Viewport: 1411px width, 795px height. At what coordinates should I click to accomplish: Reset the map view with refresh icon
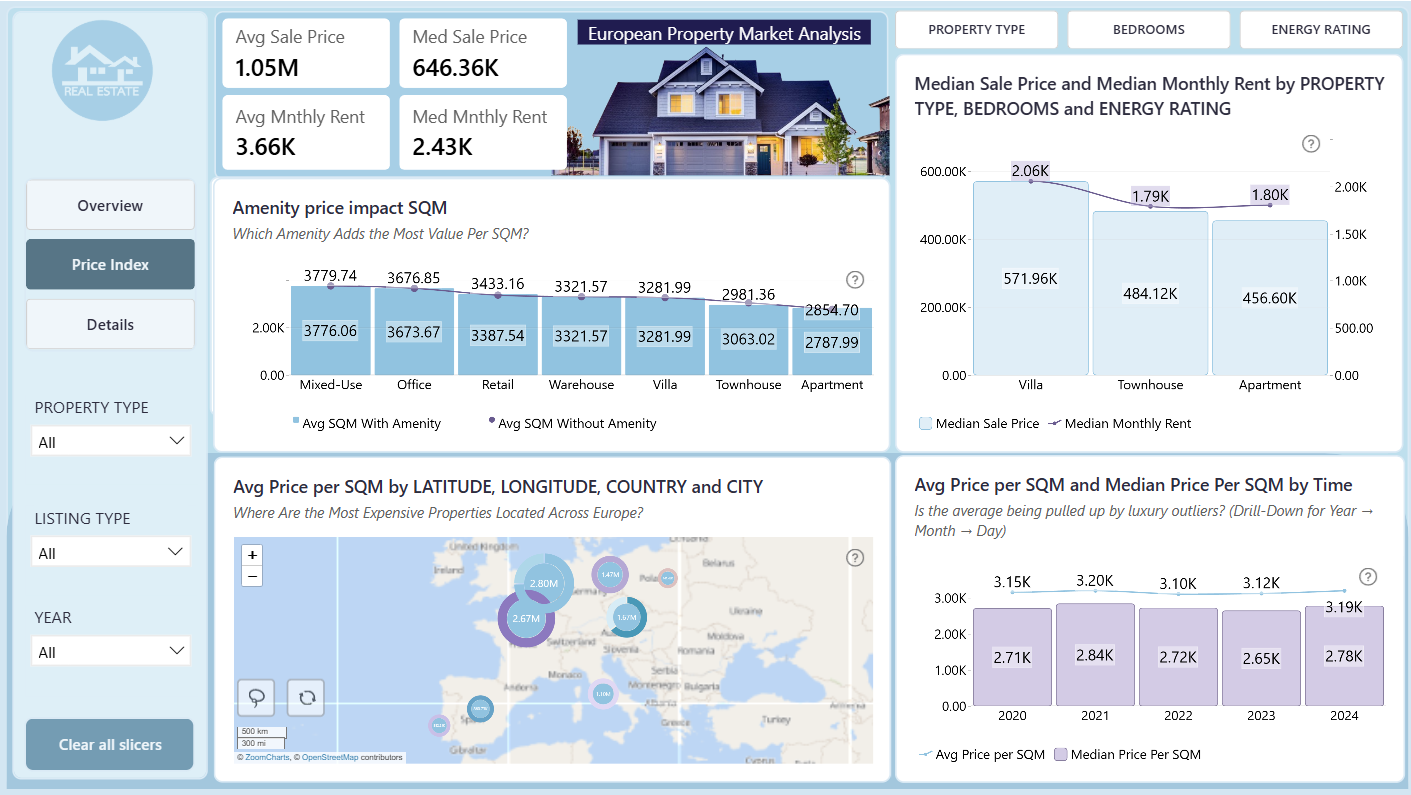306,697
